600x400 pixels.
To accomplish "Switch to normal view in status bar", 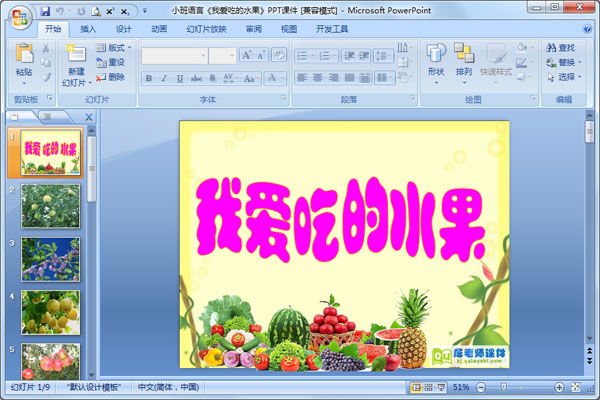I will pyautogui.click(x=416, y=387).
